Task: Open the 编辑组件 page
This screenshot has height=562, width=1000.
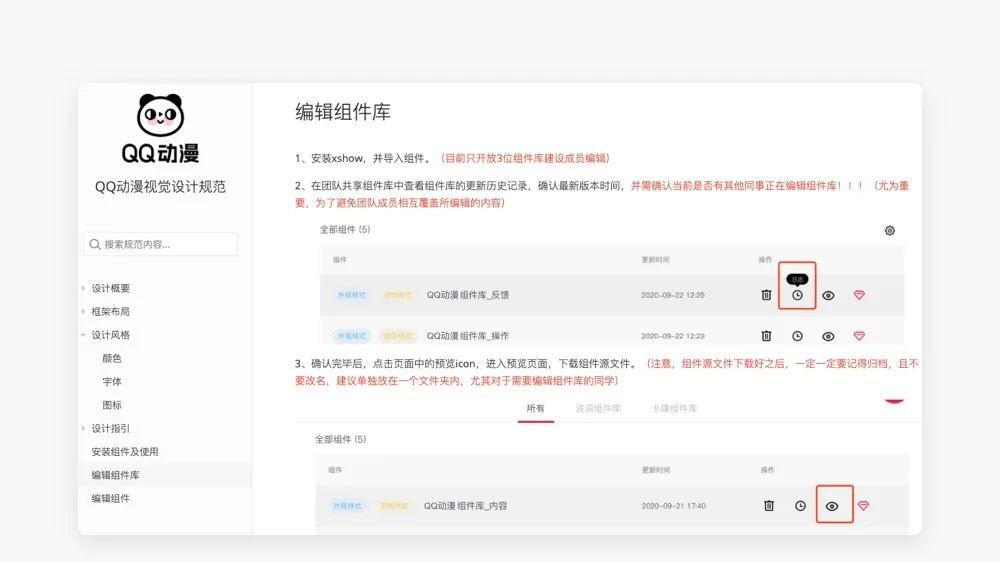Action: coord(110,498)
